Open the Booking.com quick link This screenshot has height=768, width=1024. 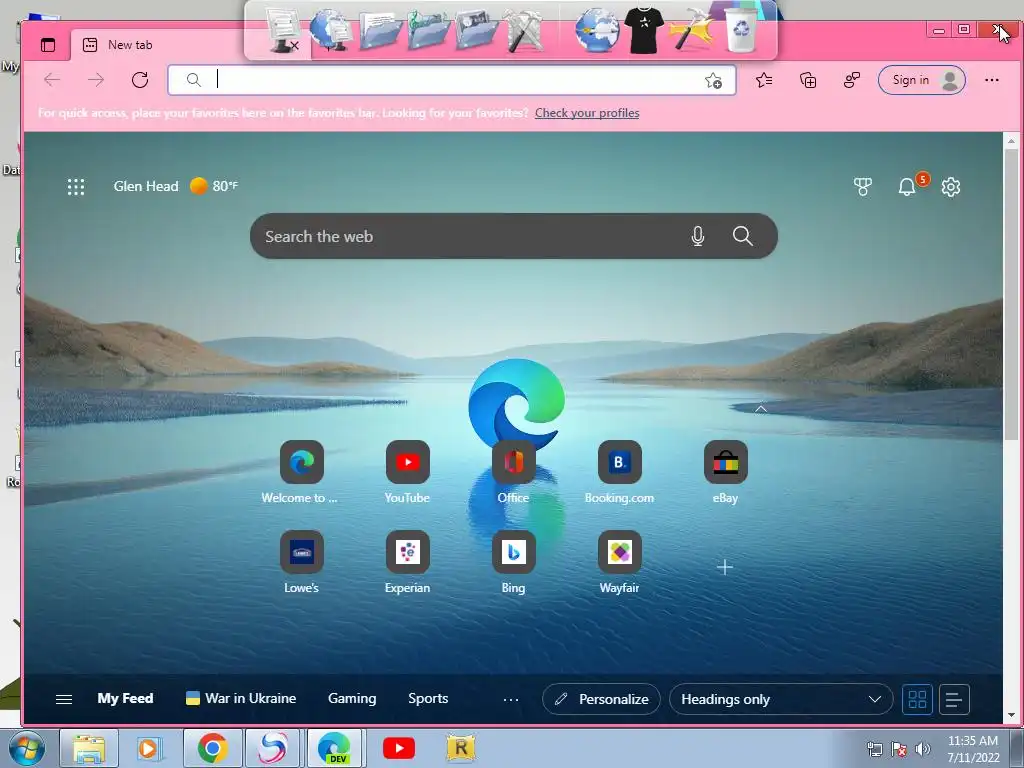619,472
